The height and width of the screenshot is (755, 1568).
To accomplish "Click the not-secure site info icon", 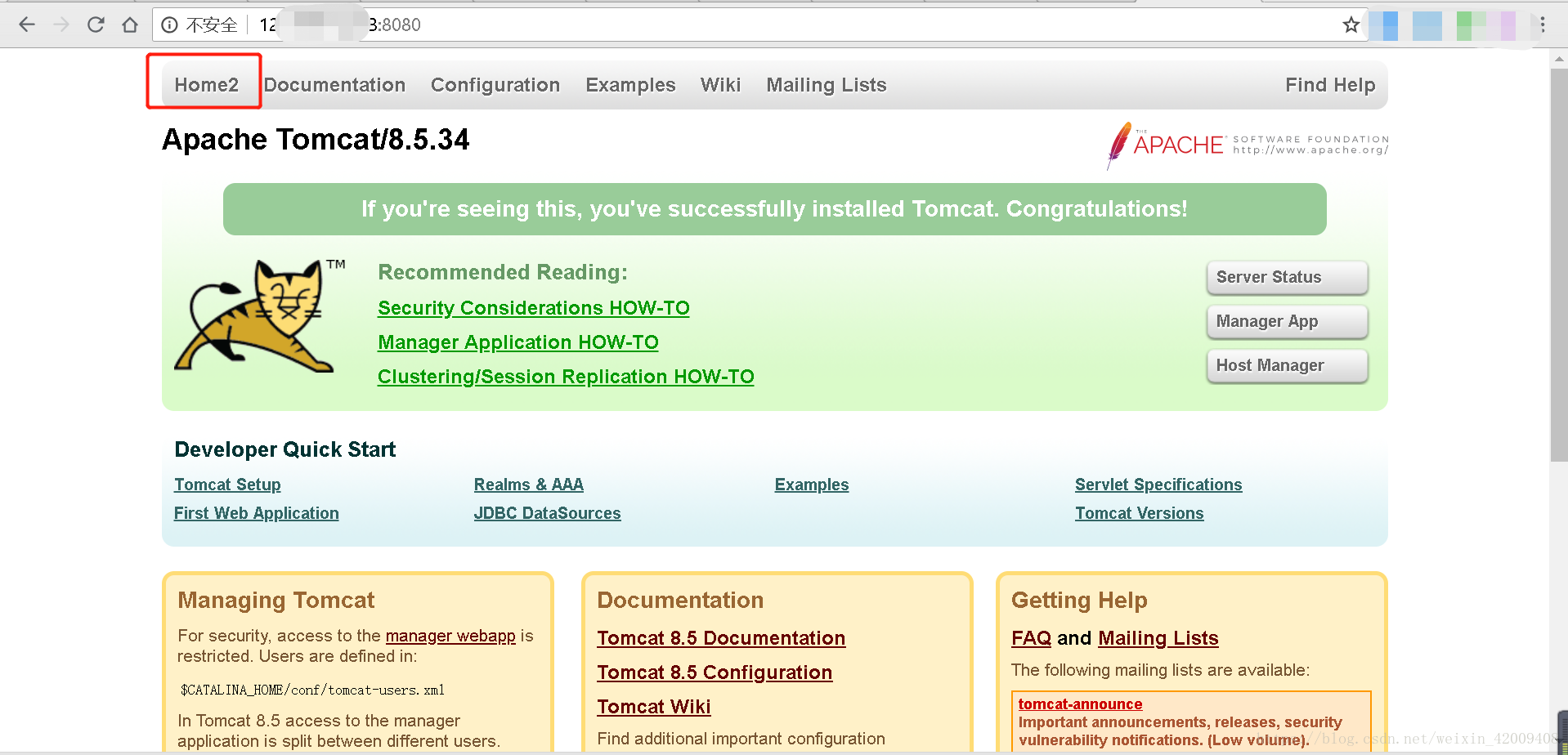I will [169, 25].
